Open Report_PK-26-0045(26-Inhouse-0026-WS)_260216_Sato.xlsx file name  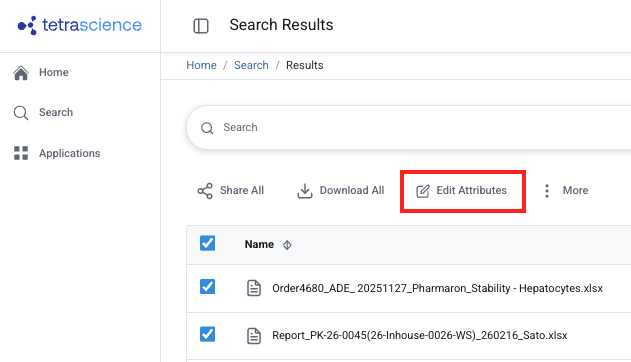click(x=420, y=335)
